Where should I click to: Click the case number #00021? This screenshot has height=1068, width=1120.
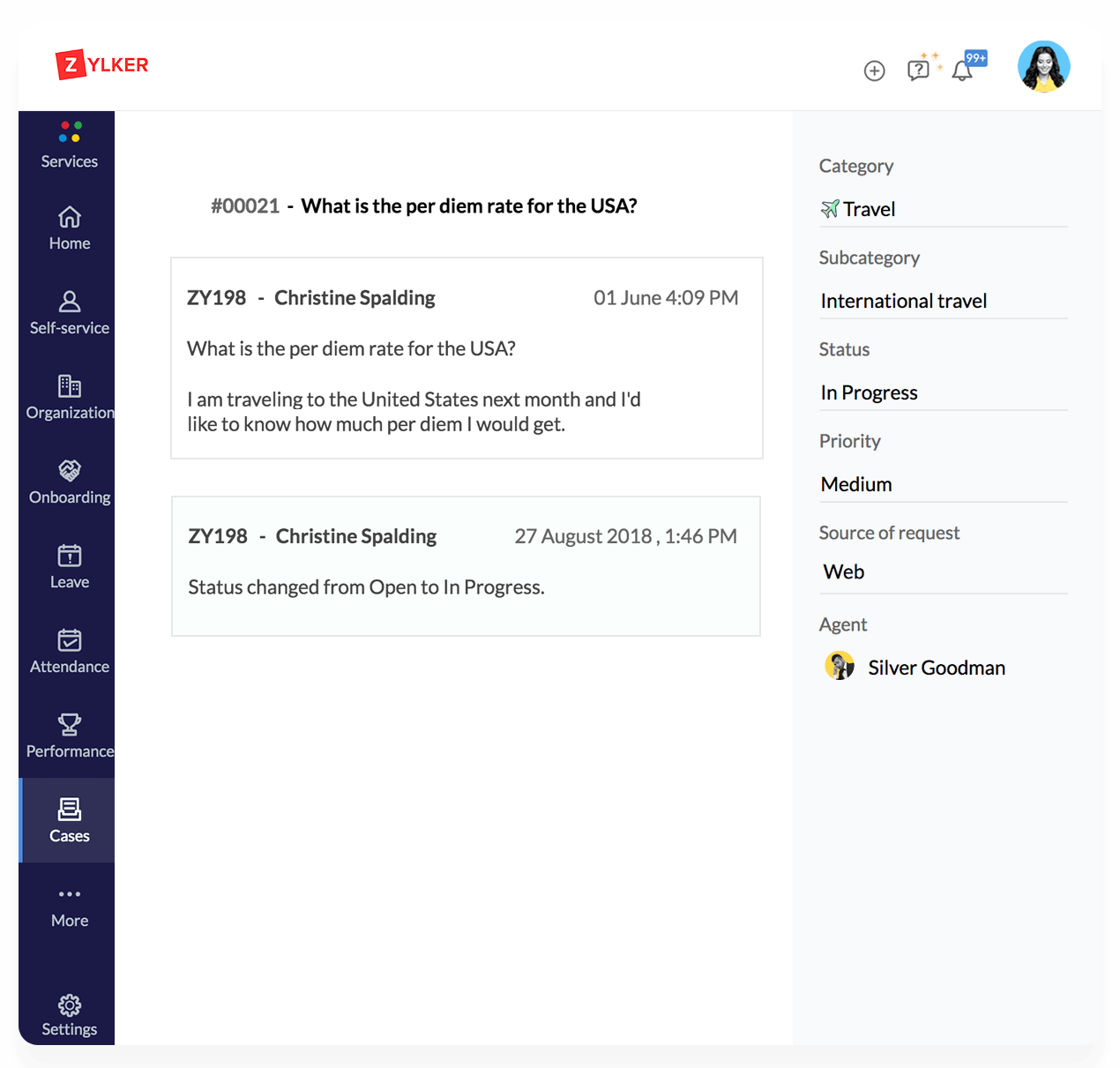pos(245,205)
